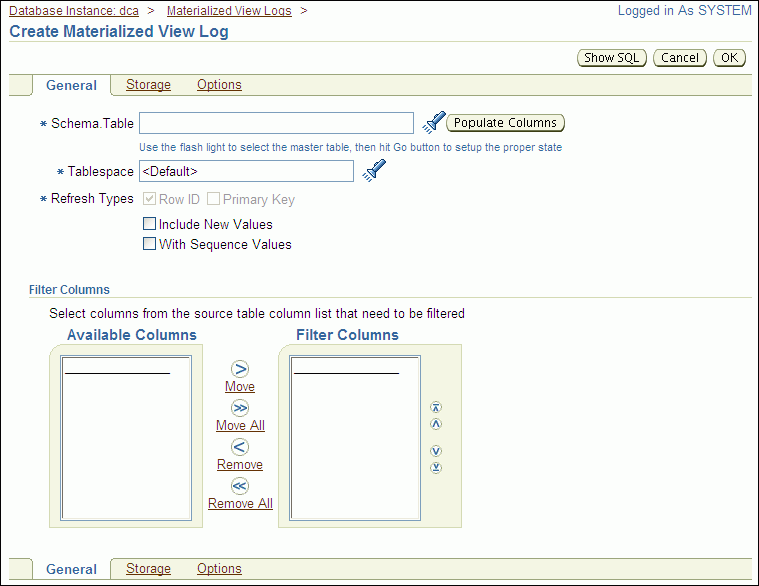Click the flashlight icon beside Tablespace field
759x586 pixels.
(x=374, y=170)
